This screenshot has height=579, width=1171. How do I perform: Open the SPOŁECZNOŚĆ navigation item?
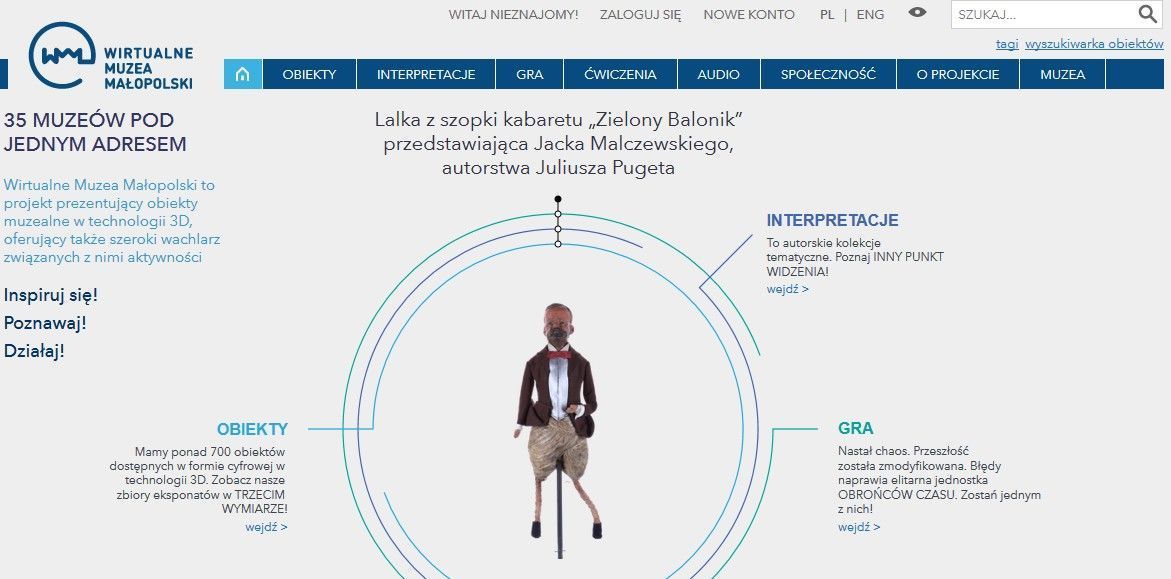pos(828,74)
